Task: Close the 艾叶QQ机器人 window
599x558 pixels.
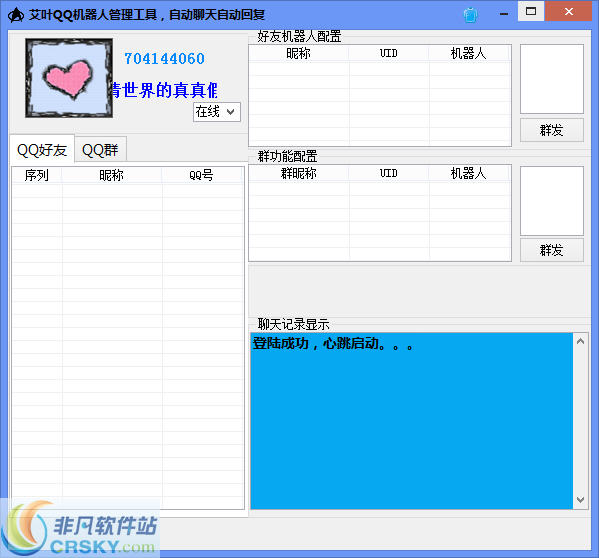Action: click(569, 11)
